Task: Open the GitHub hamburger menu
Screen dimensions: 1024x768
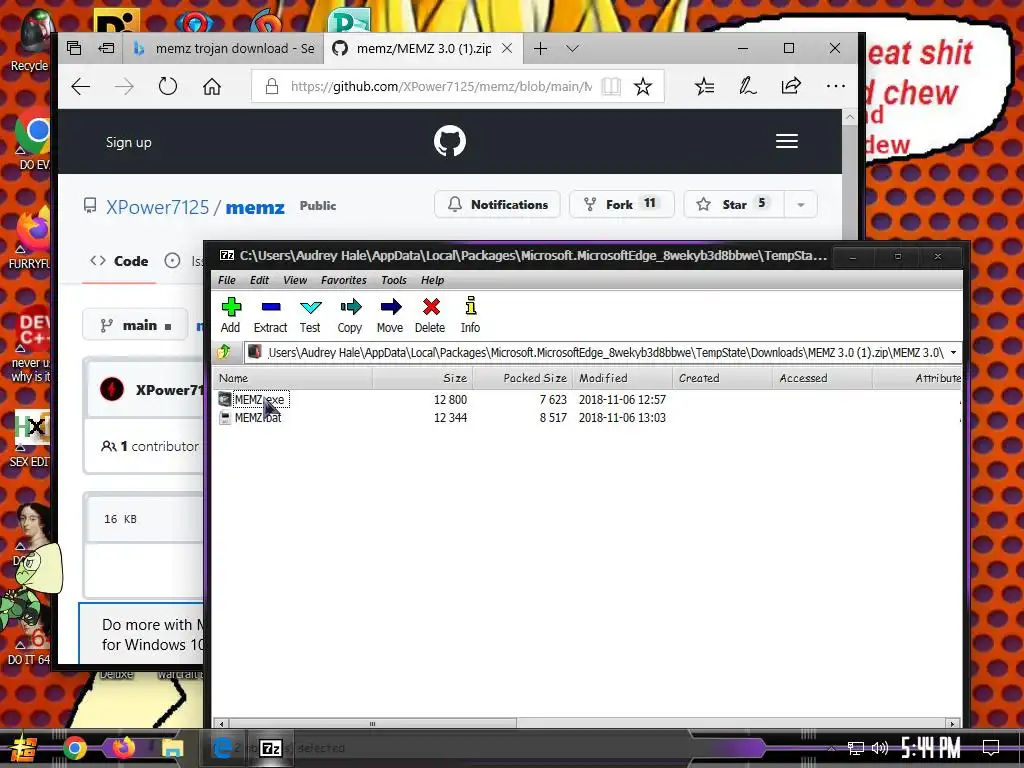Action: coord(787,141)
